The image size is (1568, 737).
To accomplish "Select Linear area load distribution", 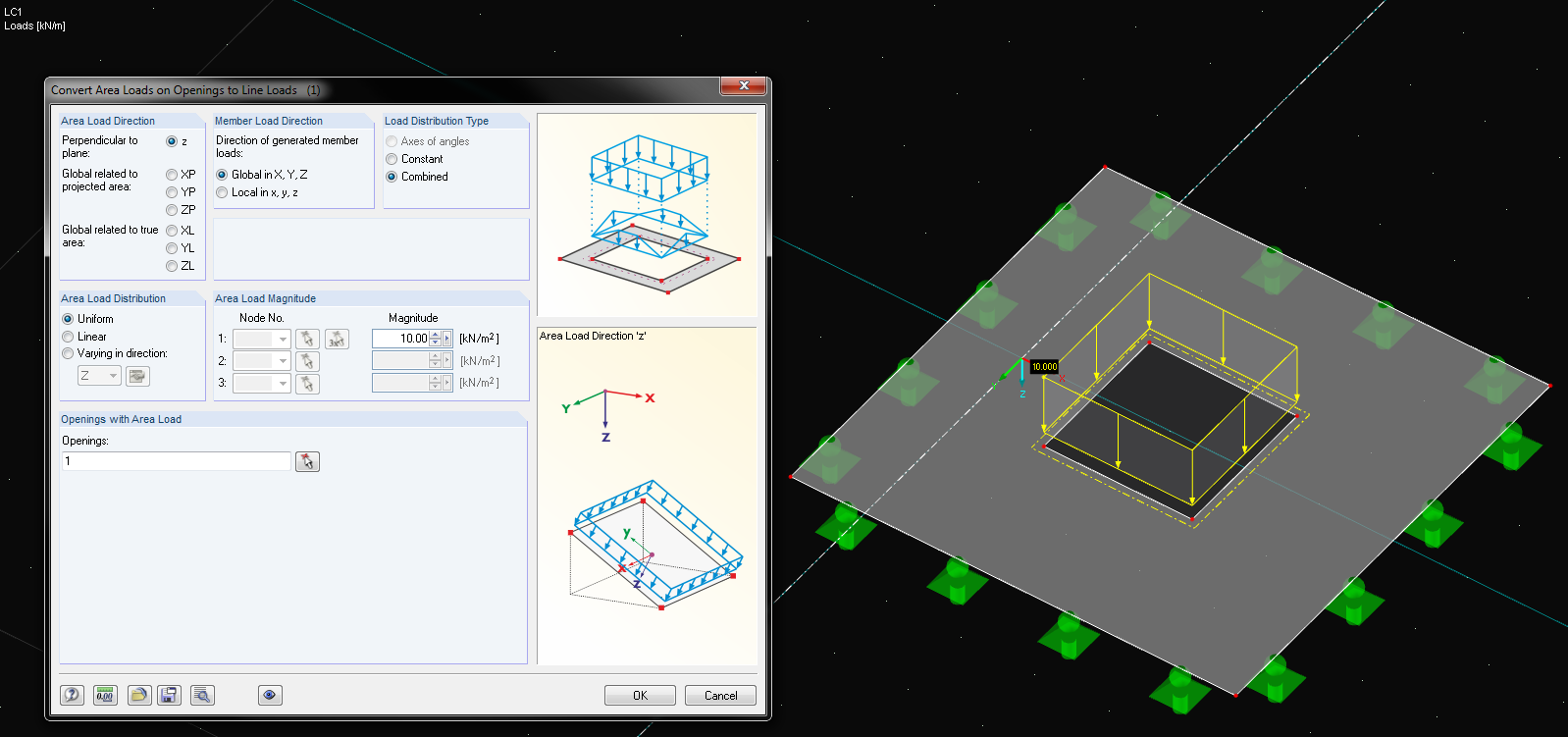I will (x=68, y=337).
